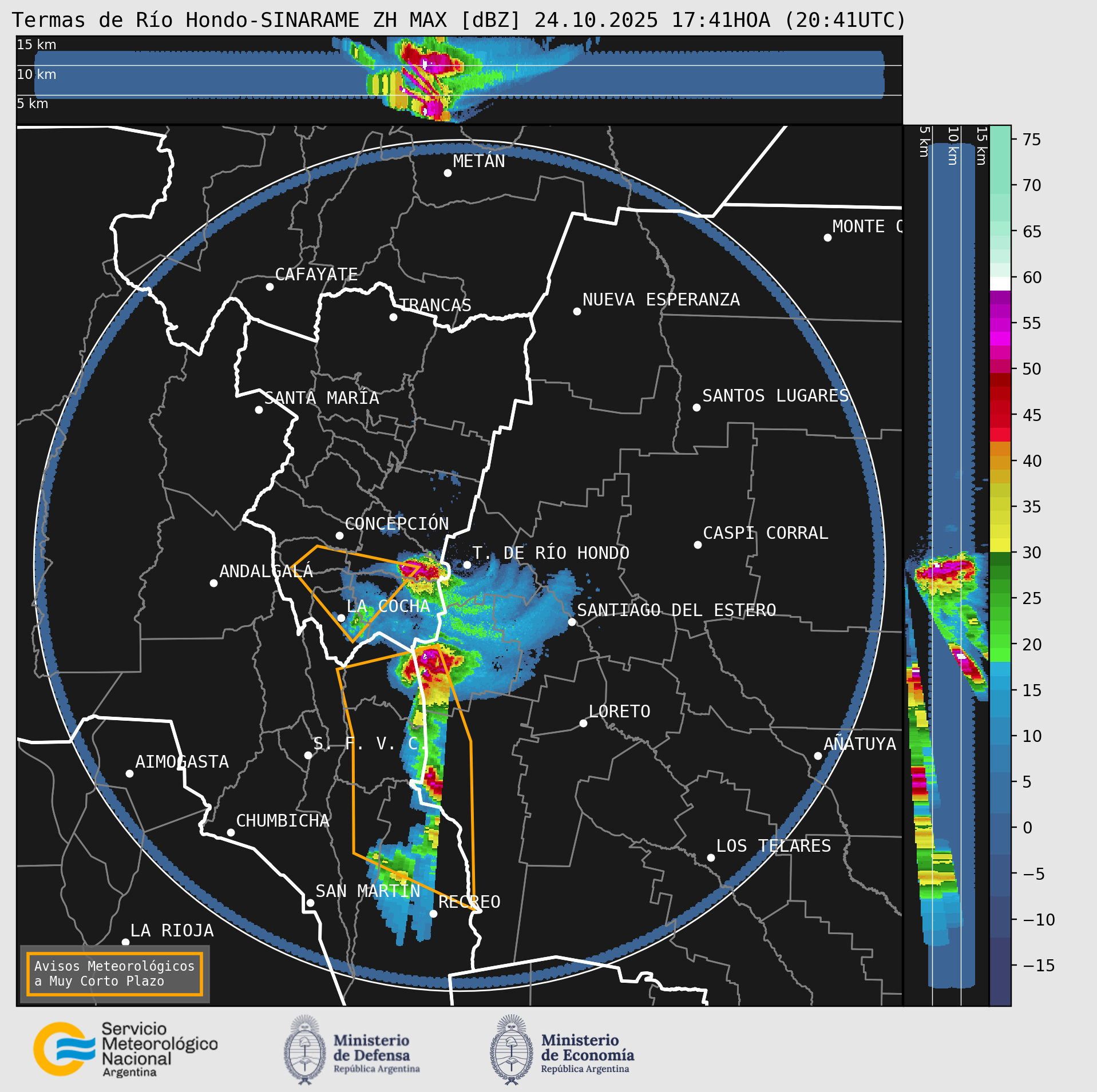The image size is (1097, 1092).
Task: Click the CONCEPCIÓN city label
Action: point(397,523)
